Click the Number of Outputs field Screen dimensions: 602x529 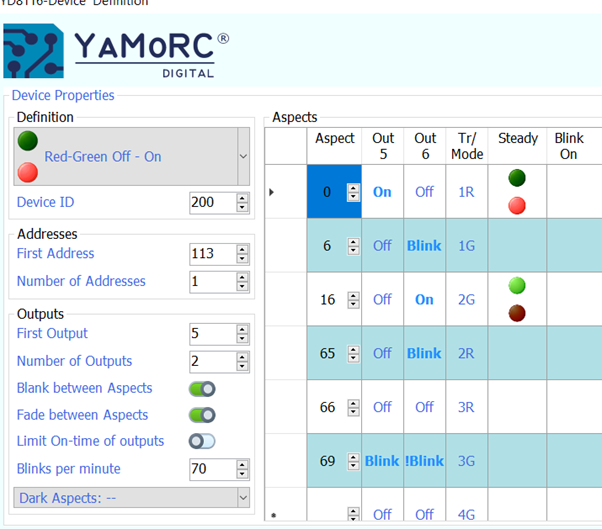[x=213, y=361]
